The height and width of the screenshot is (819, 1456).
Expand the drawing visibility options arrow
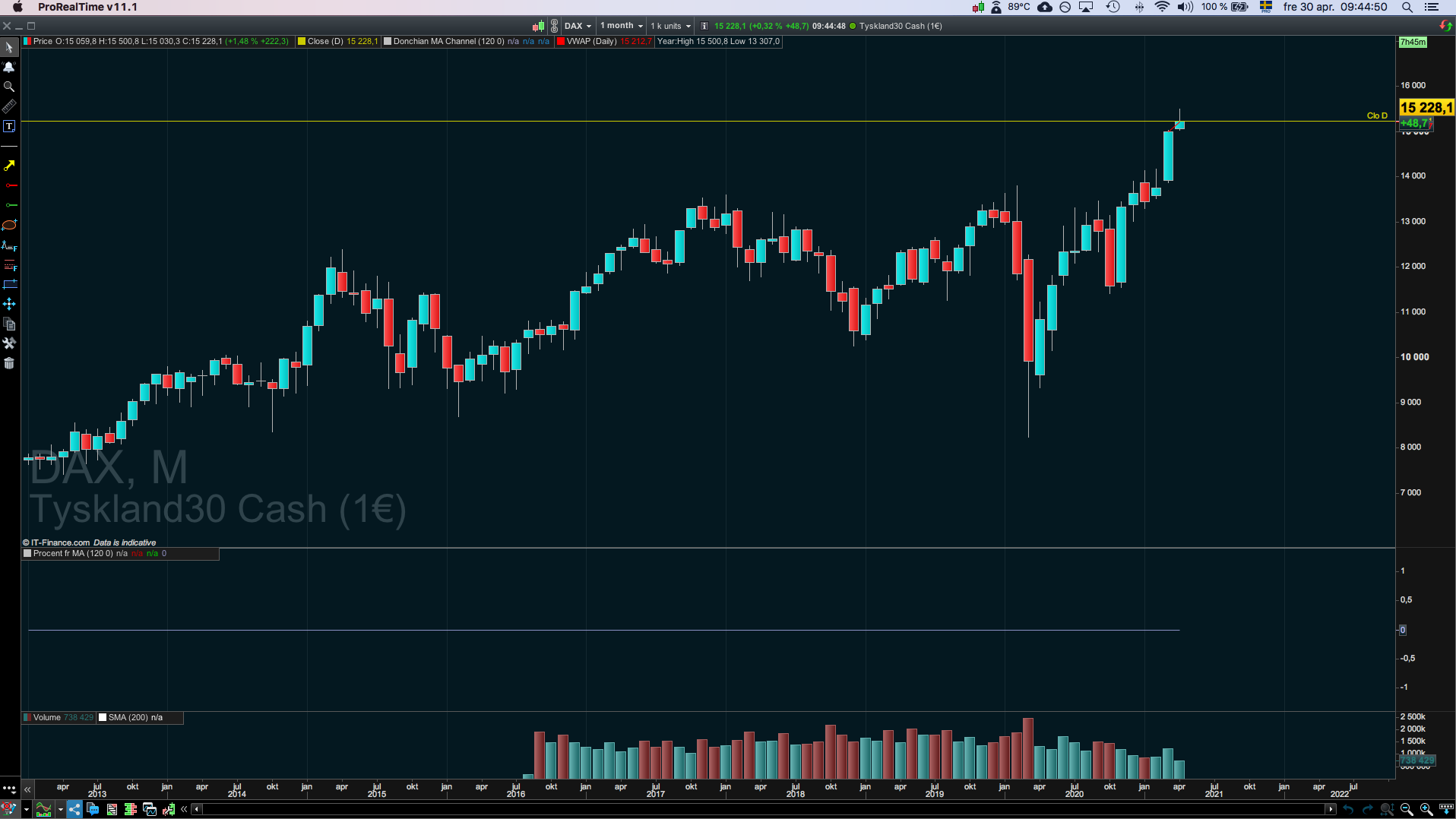[x=26, y=809]
